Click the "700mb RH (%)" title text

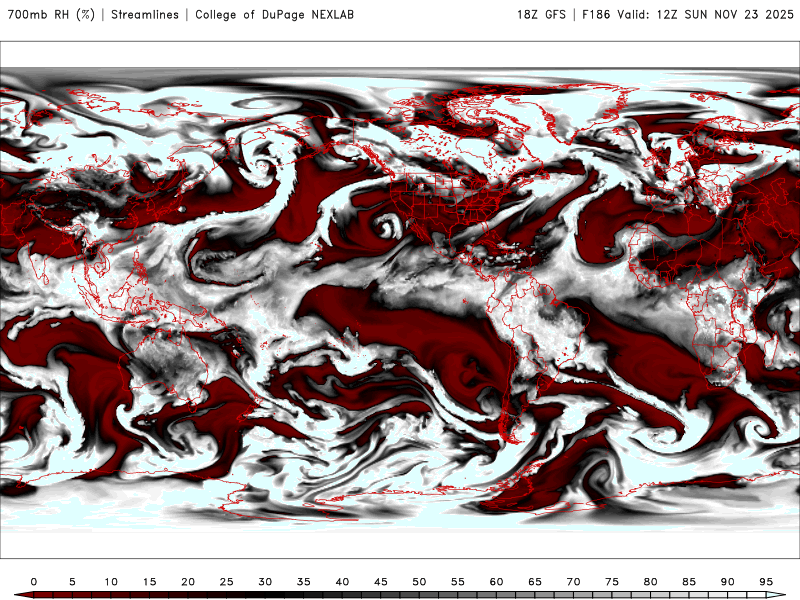51,14
